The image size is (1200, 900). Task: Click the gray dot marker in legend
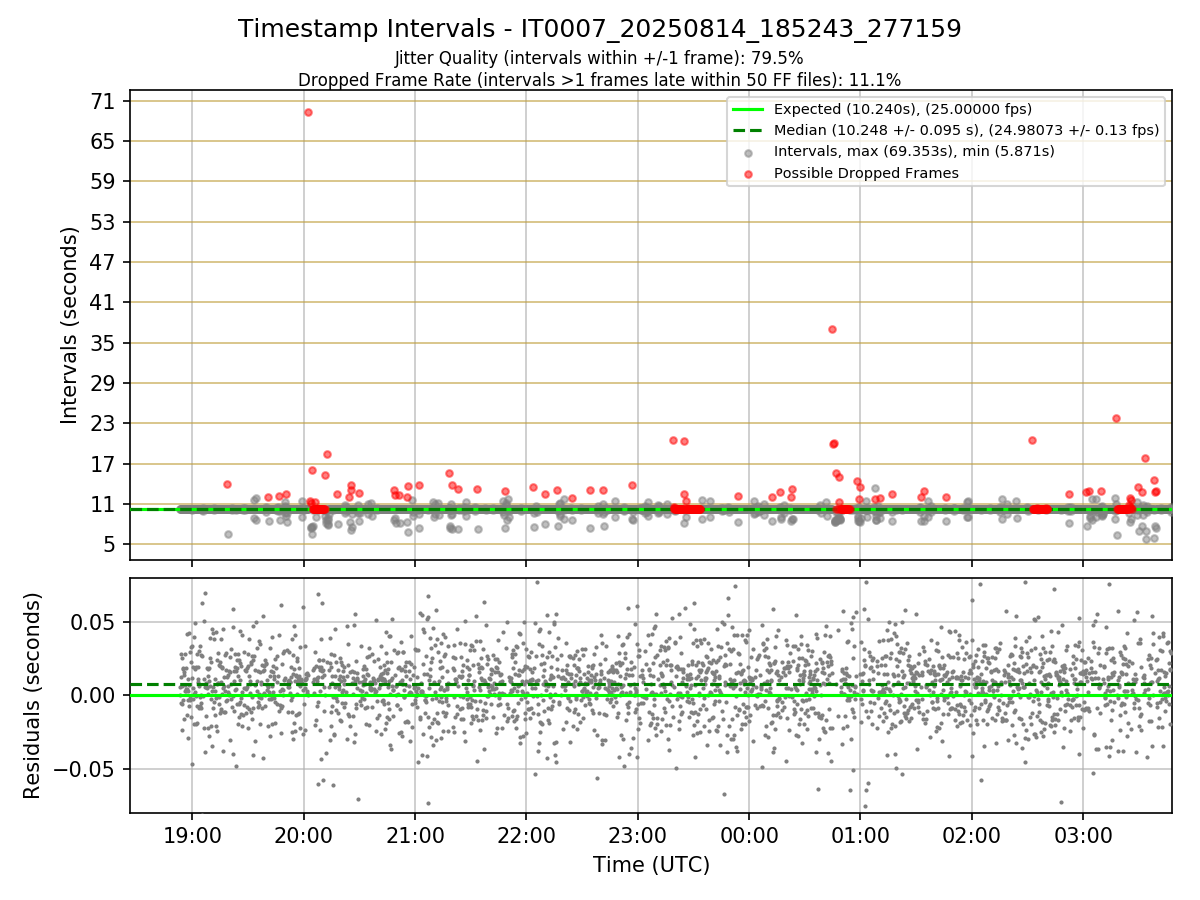click(x=749, y=152)
